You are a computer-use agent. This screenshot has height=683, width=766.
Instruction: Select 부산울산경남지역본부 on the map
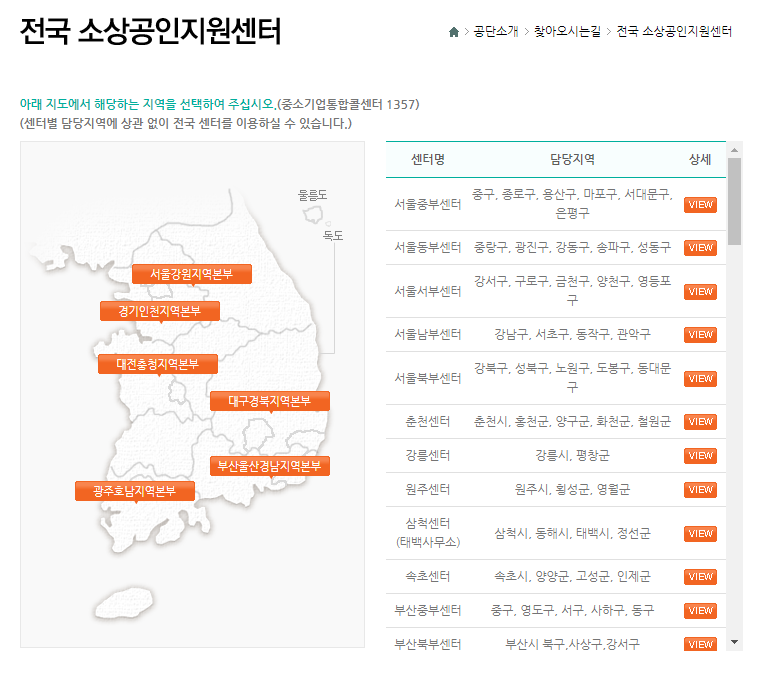click(x=270, y=466)
